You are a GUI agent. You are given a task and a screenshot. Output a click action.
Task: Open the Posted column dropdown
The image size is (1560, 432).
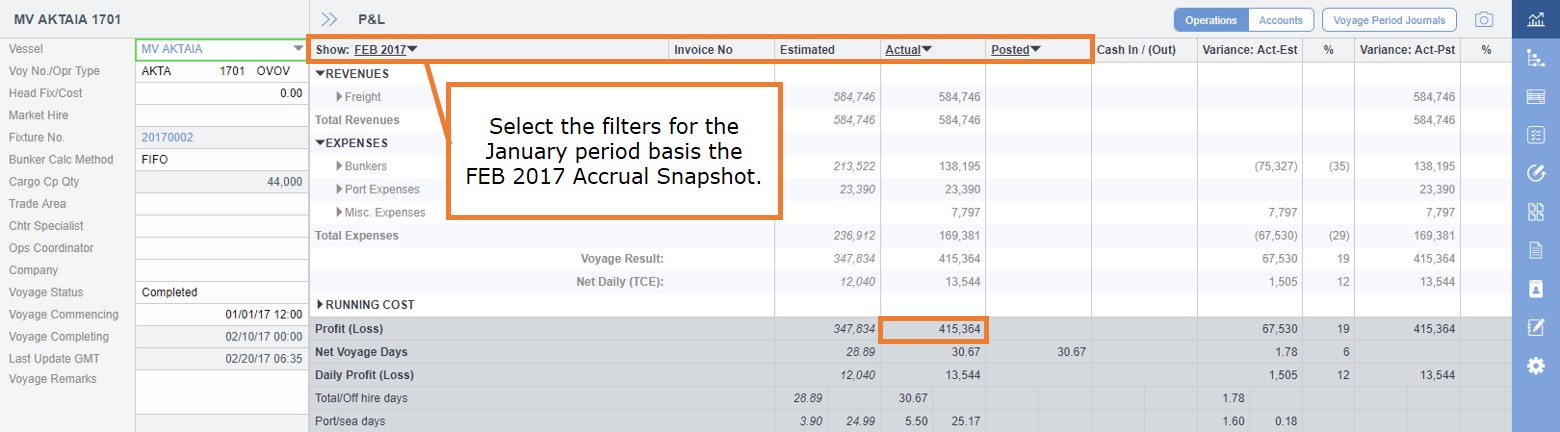(1015, 49)
